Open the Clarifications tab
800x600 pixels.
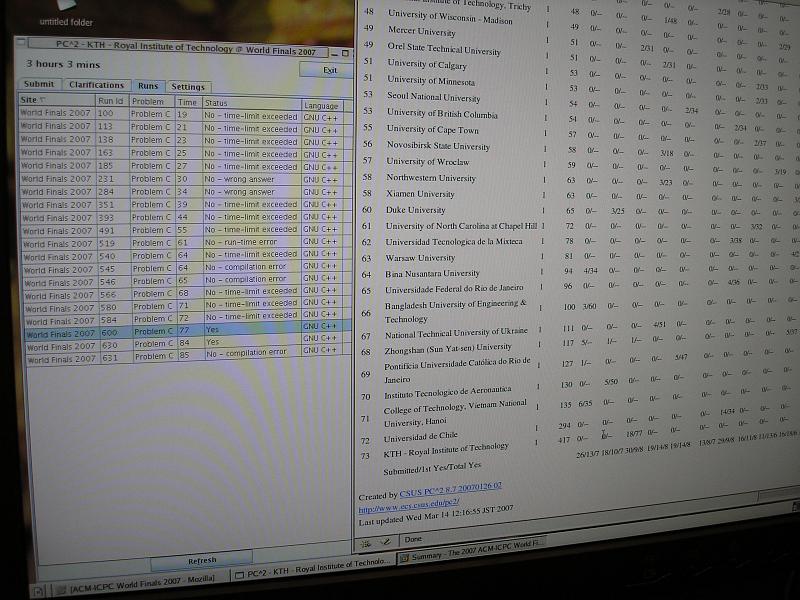click(x=96, y=85)
